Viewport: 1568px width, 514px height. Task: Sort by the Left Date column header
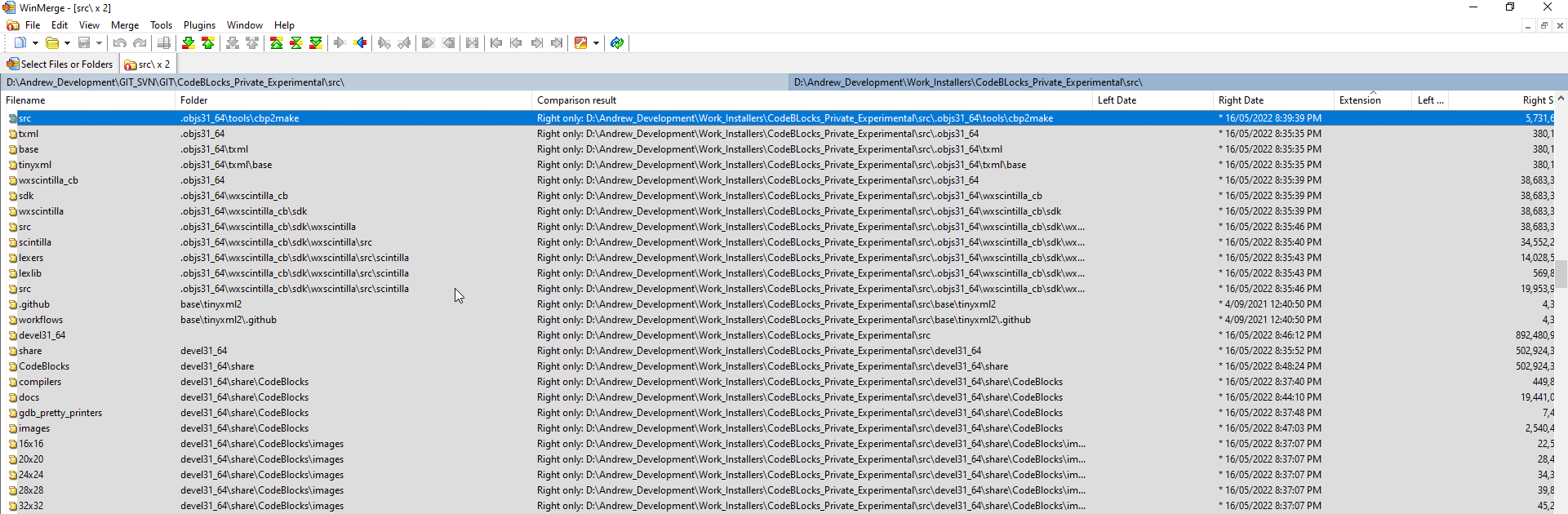(x=1153, y=100)
